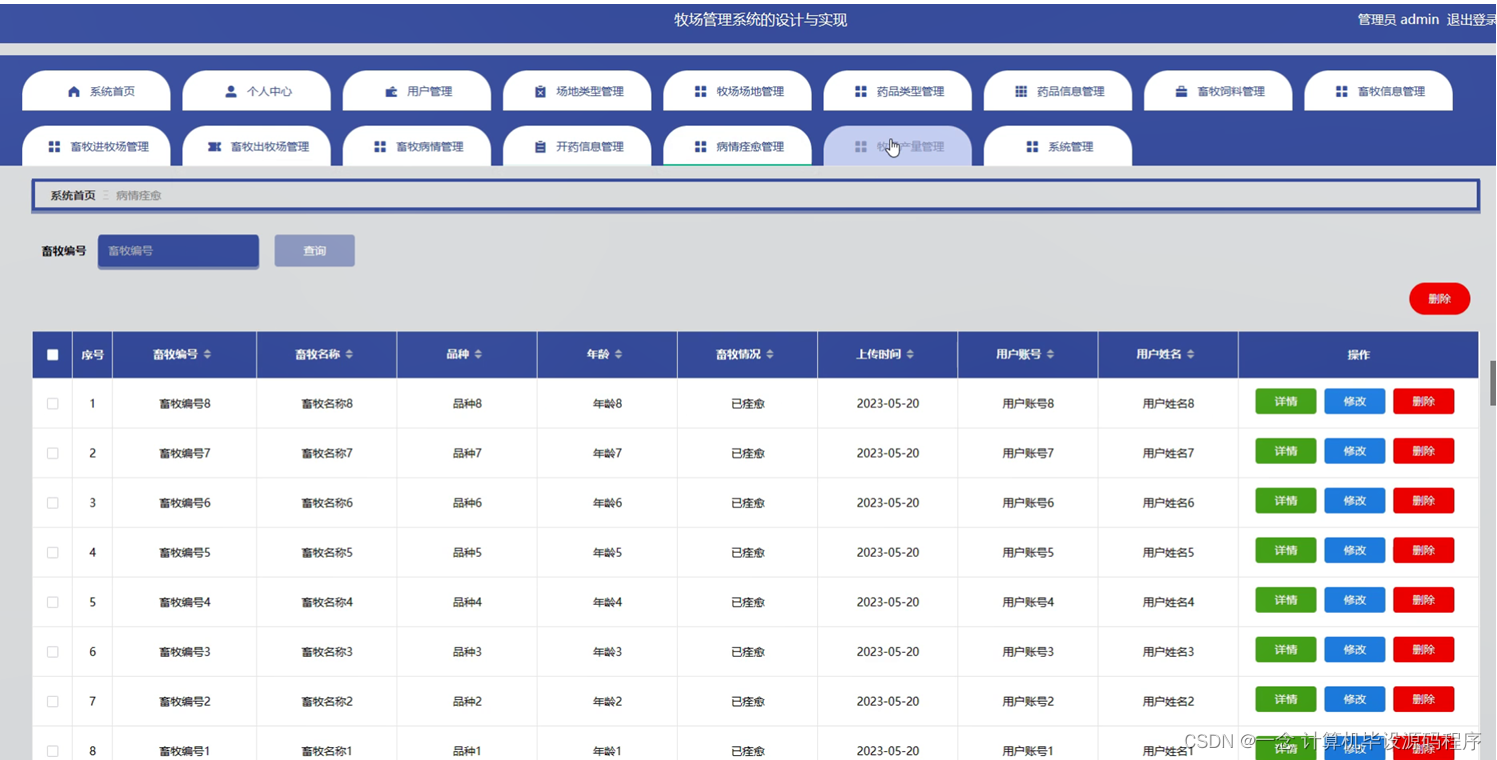The width and height of the screenshot is (1497, 760).
Task: Click the grid icon on 药品信息管理 tab
Action: pos(1021,92)
